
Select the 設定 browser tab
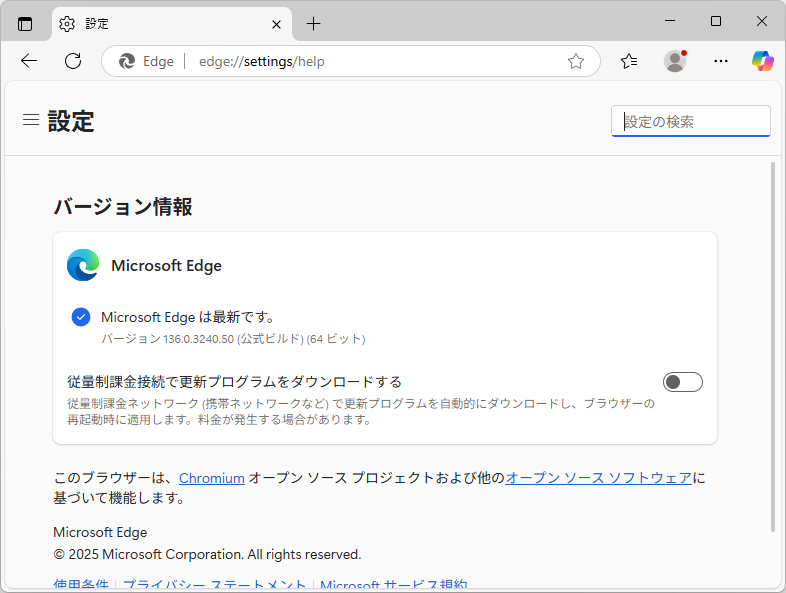[x=171, y=24]
